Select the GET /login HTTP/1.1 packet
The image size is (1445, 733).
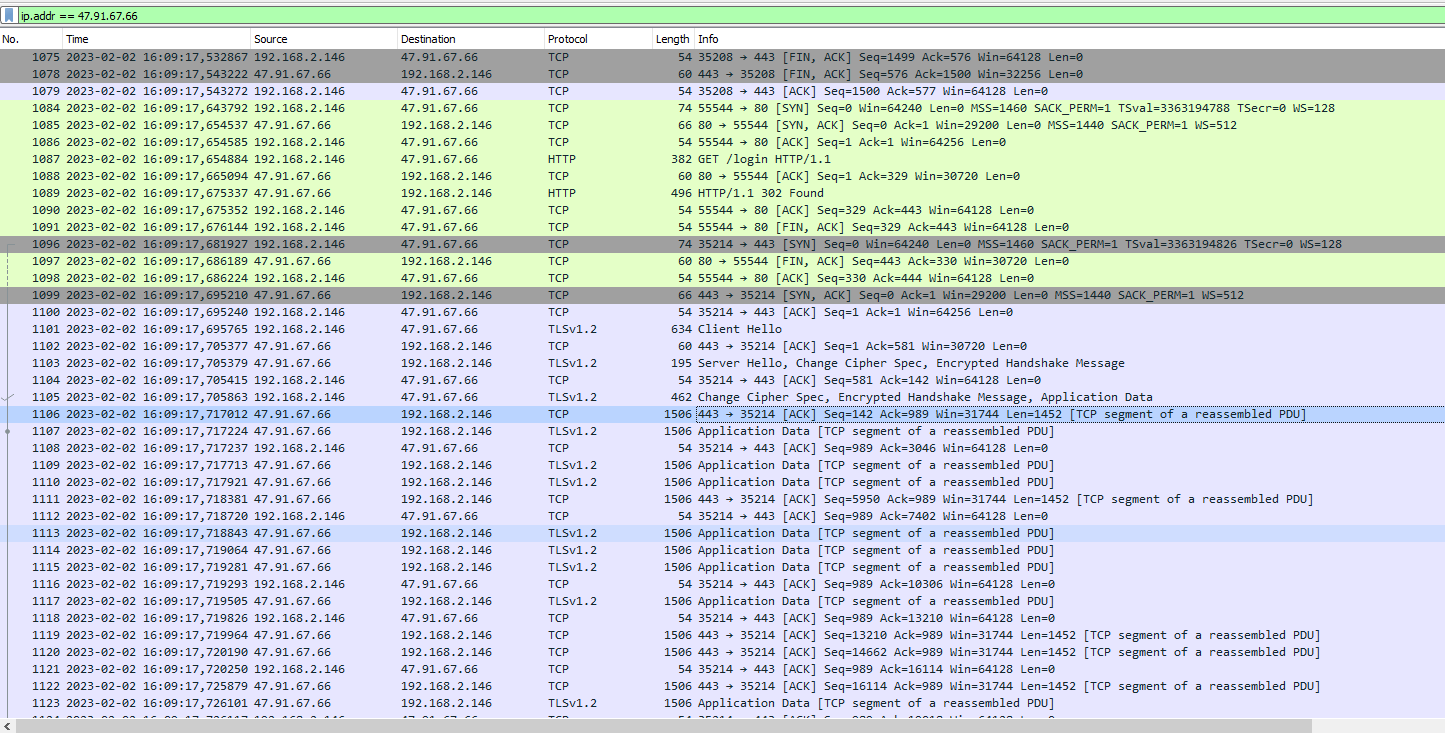[x=722, y=159]
